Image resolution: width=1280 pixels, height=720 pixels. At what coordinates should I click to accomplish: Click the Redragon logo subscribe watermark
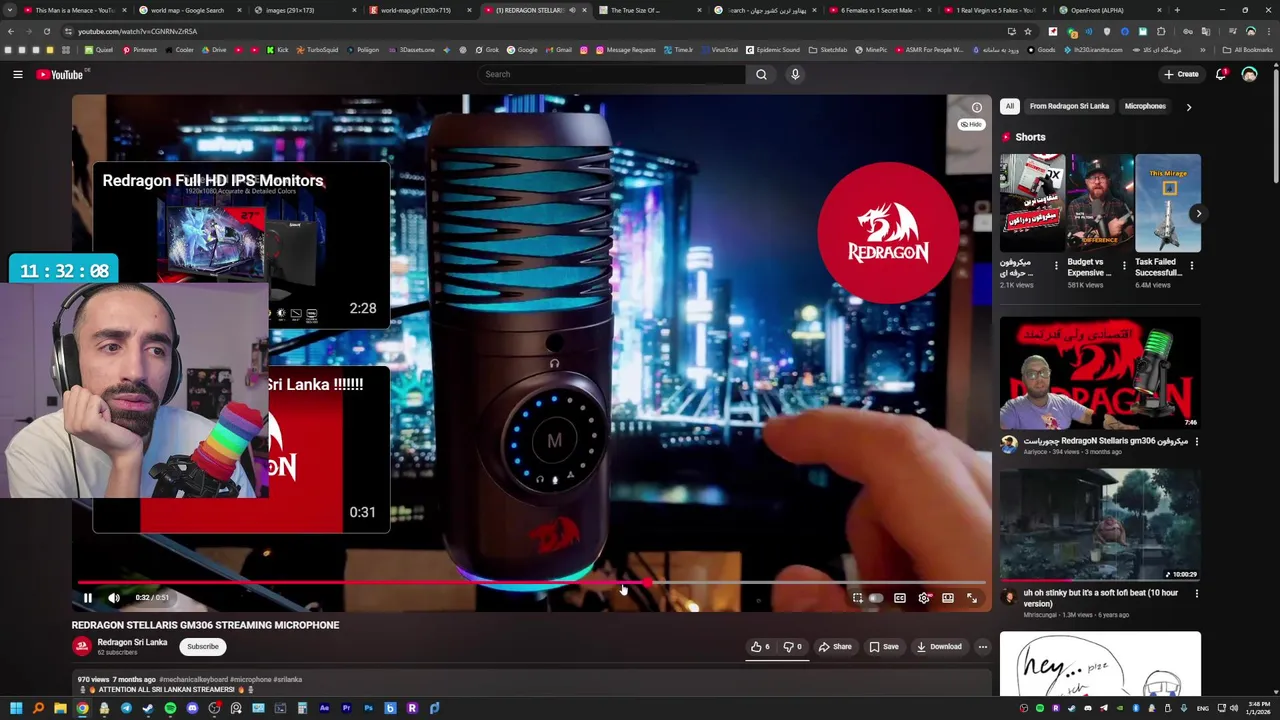(887, 233)
